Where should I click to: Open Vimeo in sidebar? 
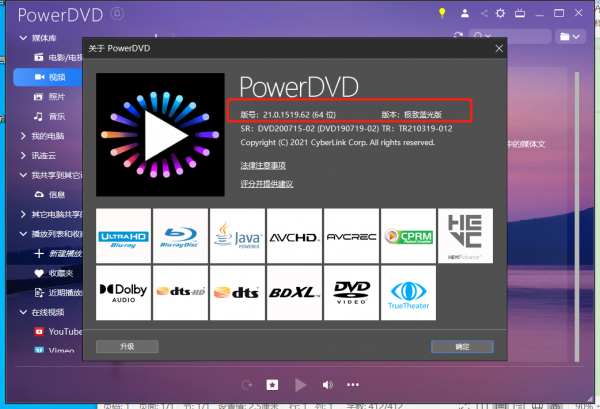(54, 350)
